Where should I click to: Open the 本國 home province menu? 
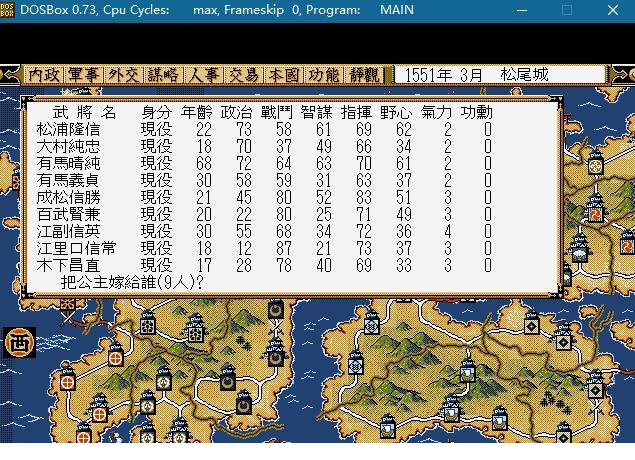coord(284,75)
